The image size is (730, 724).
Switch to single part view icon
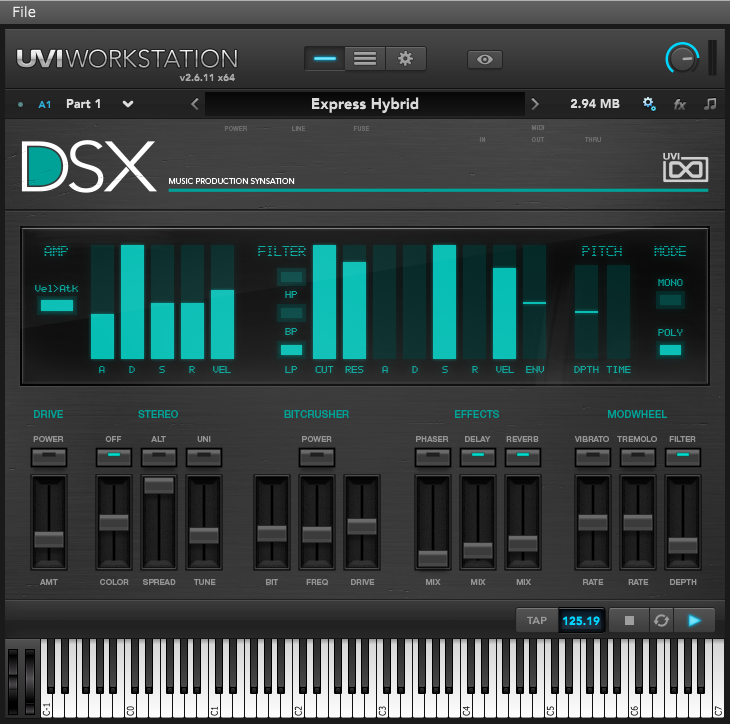(324, 59)
